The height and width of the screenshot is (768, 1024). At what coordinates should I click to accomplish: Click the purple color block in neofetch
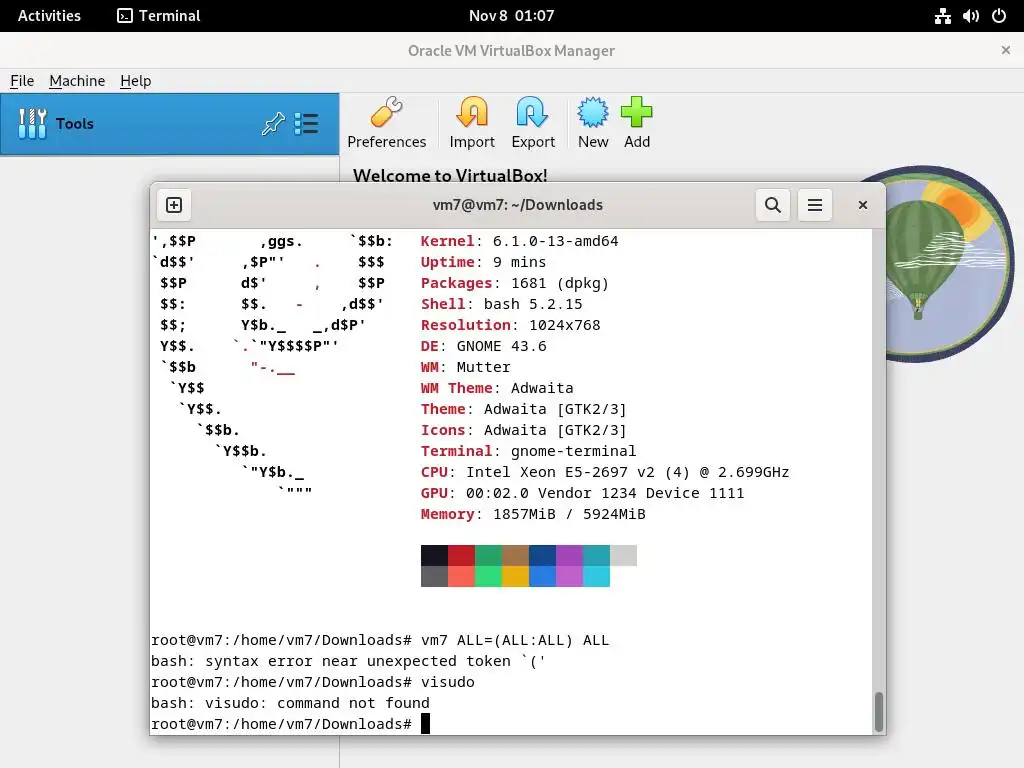pyautogui.click(x=569, y=555)
